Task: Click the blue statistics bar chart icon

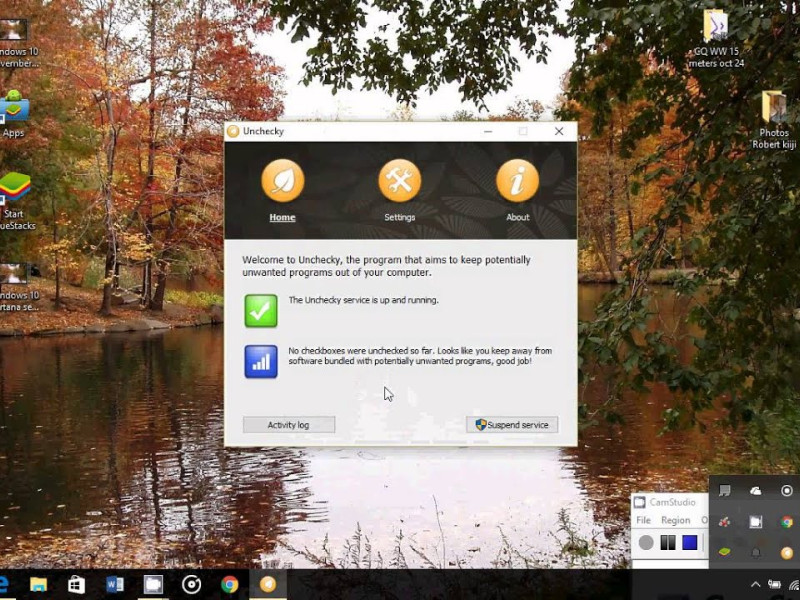Action: point(261,362)
